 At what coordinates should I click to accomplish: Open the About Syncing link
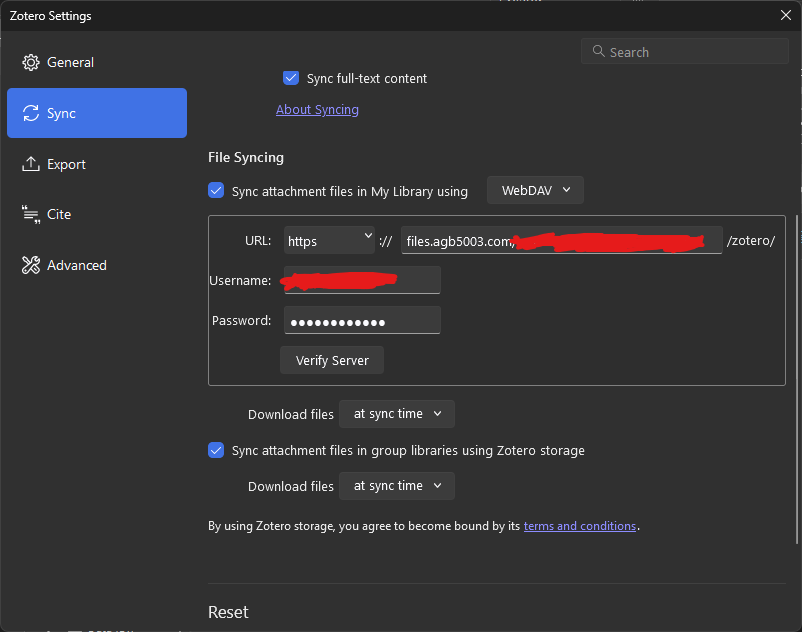[x=317, y=109]
